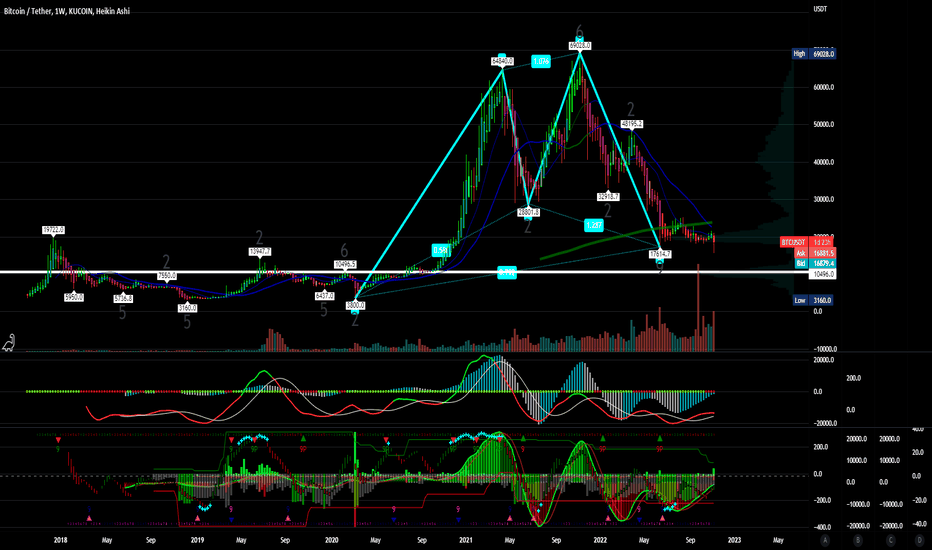932x550 pixels.
Task: Click the 2023 time axis label
Action: tap(735, 540)
